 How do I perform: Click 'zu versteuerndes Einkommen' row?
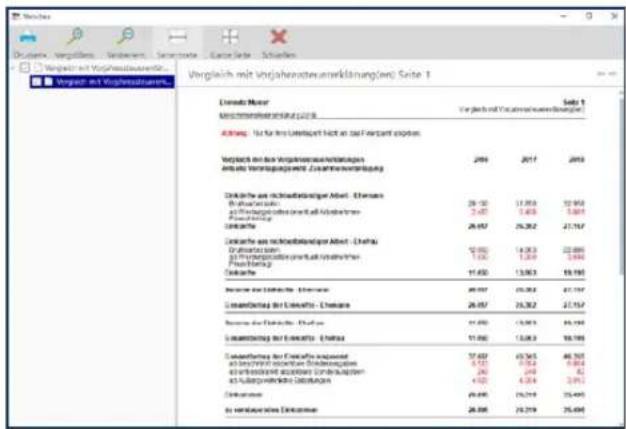(404, 410)
